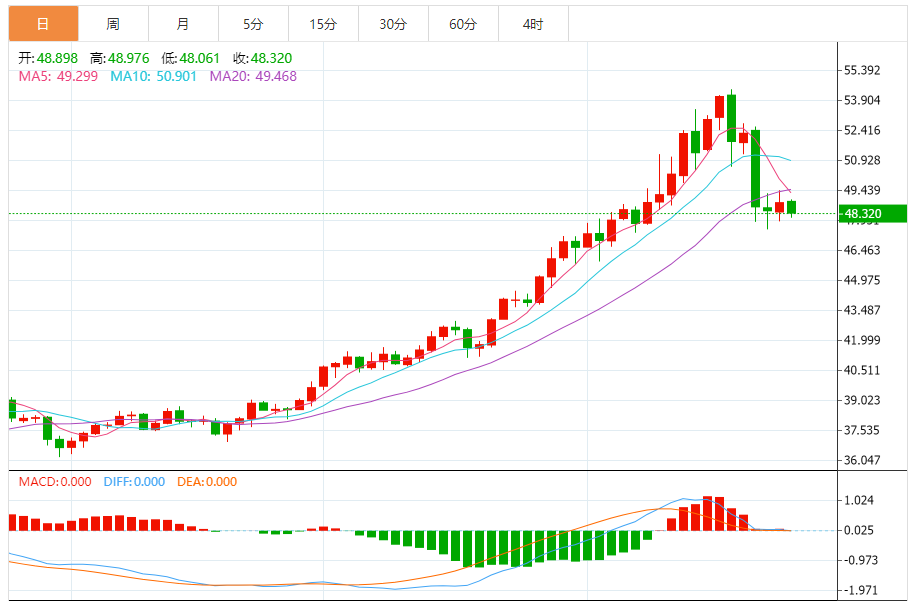914x601 pixels.
Task: Click the 收:48.320 close price value
Action: [x=262, y=58]
